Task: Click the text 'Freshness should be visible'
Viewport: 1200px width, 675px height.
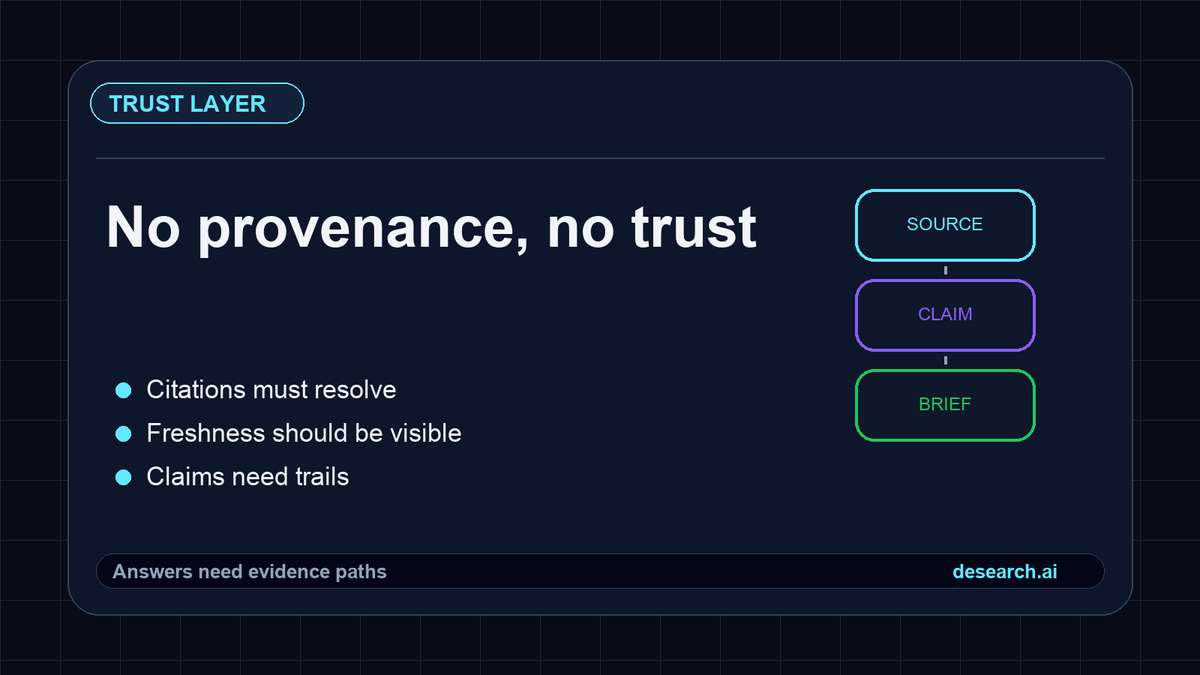Action: point(304,434)
